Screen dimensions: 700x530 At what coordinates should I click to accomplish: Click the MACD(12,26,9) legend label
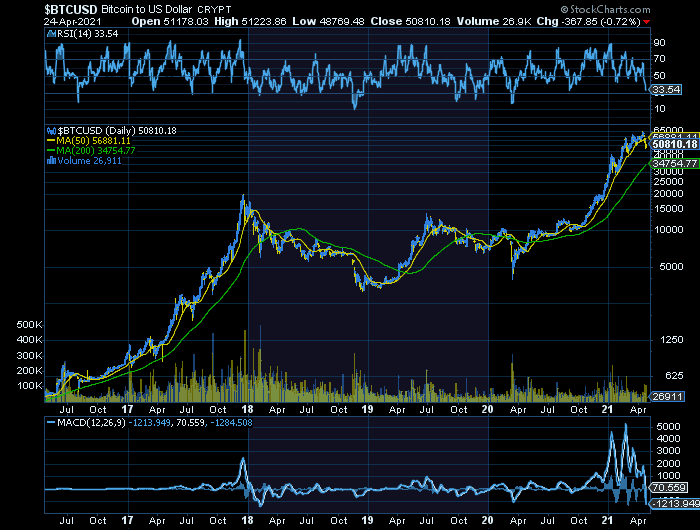(92, 422)
